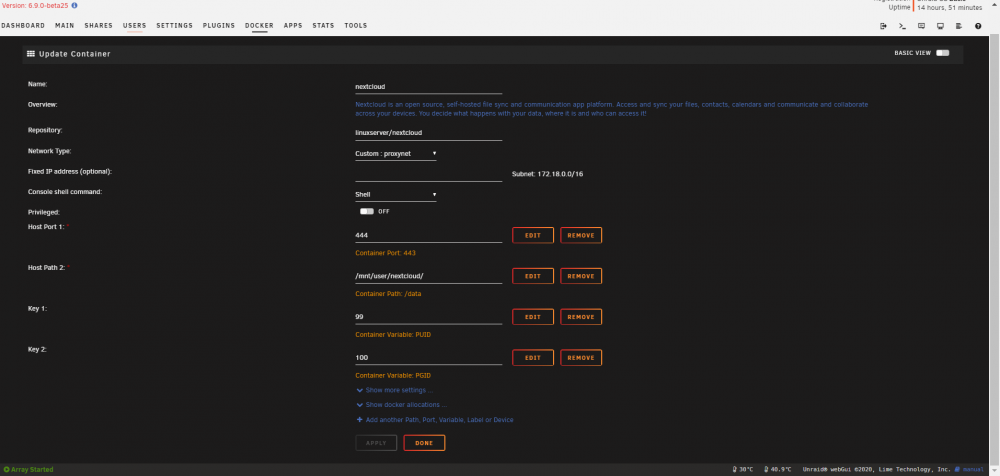The height and width of the screenshot is (476, 1000).
Task: Click the Apply button
Action: pos(376,443)
